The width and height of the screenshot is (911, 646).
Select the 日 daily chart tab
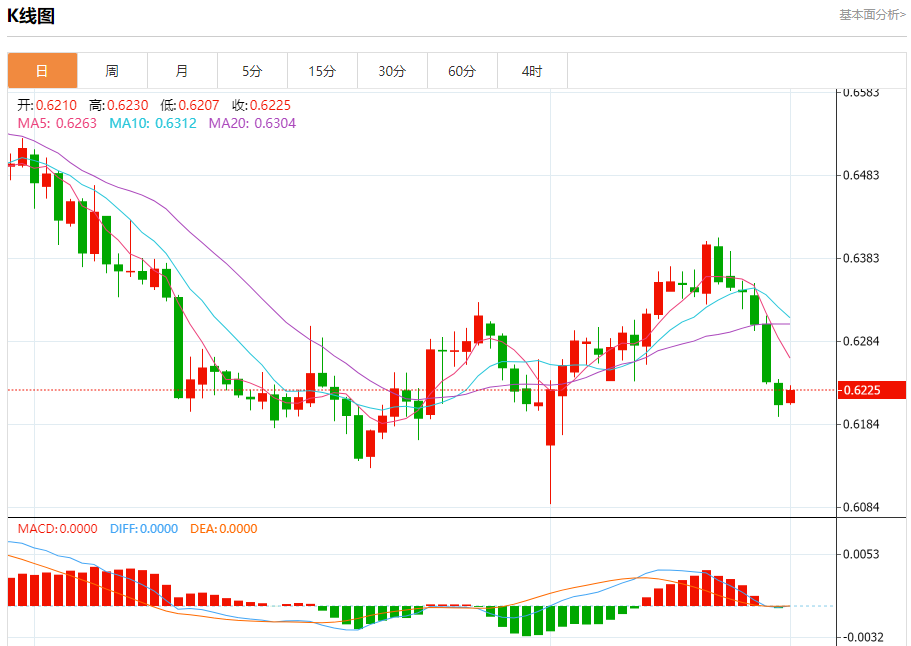pyautogui.click(x=42, y=71)
